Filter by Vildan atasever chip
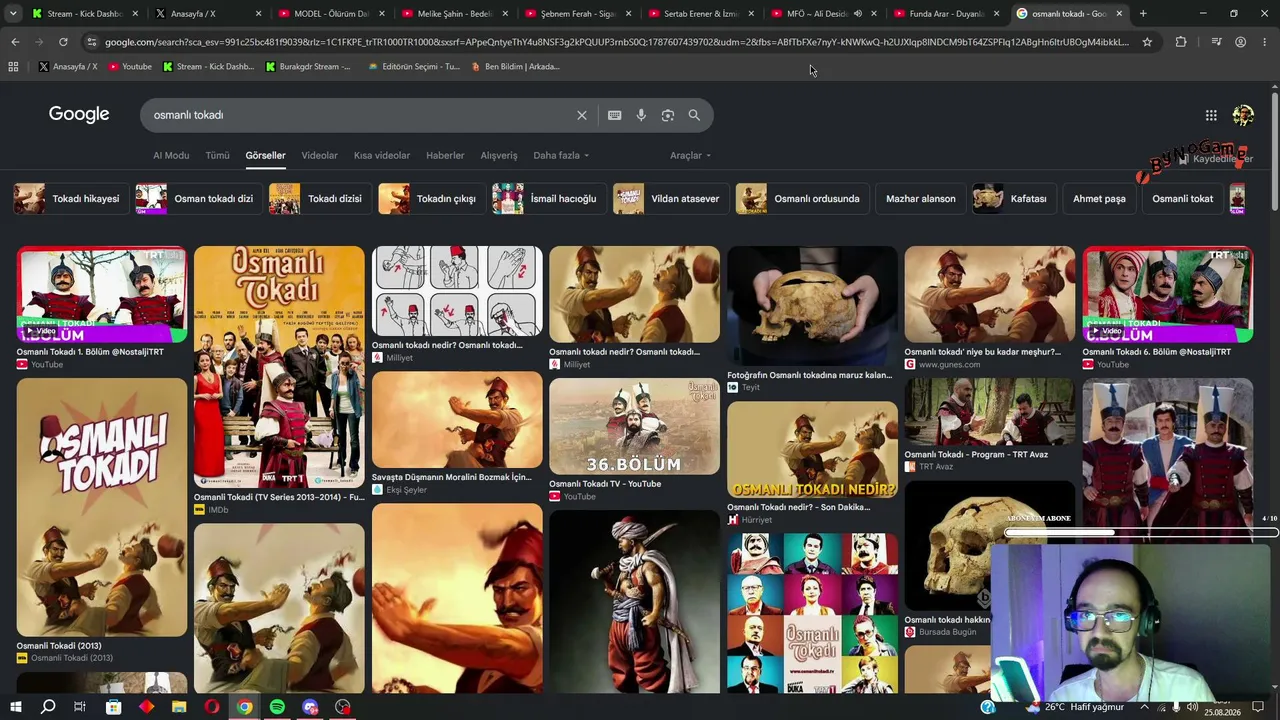Screen dimensions: 1280x720 (x=670, y=198)
